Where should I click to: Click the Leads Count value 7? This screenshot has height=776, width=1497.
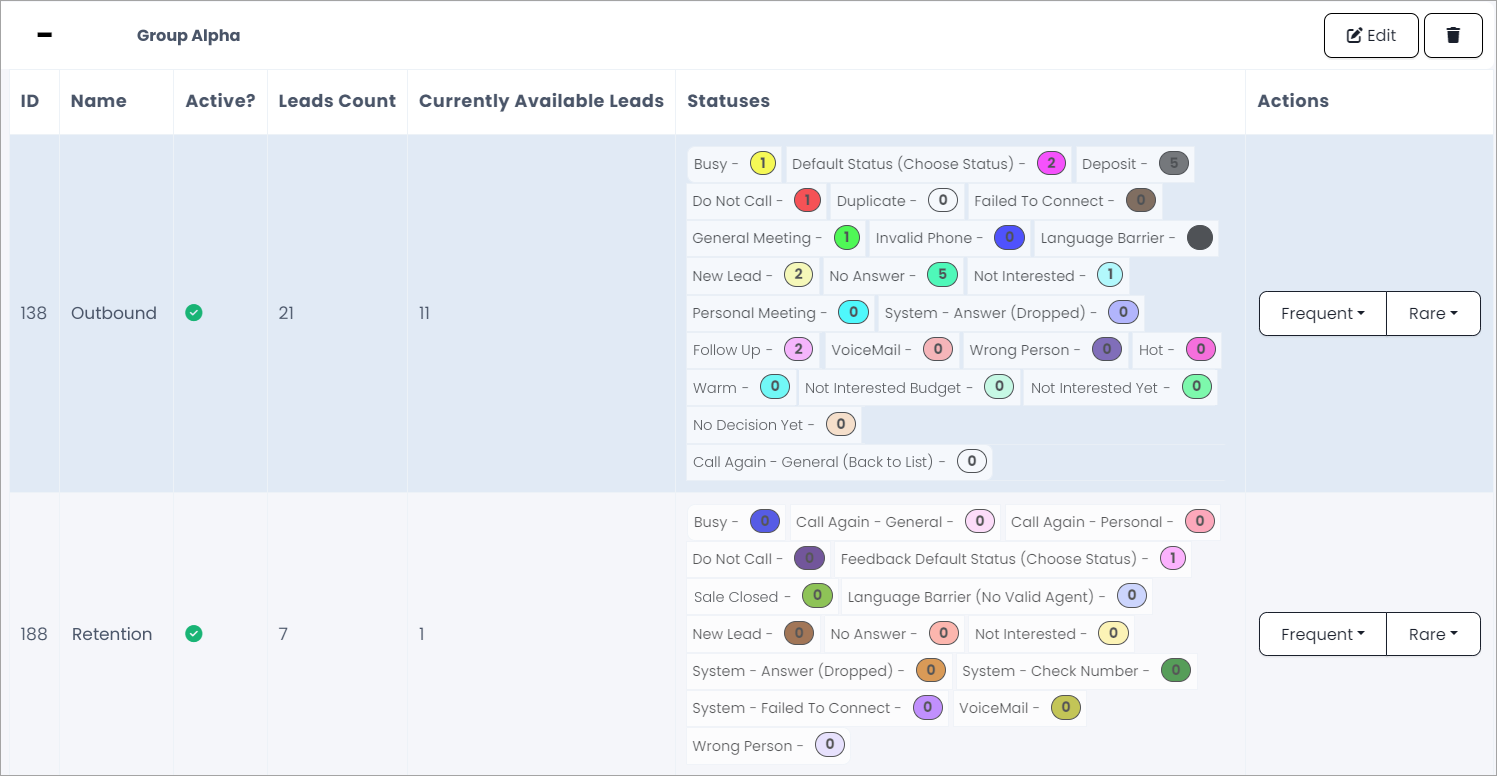[x=283, y=634]
